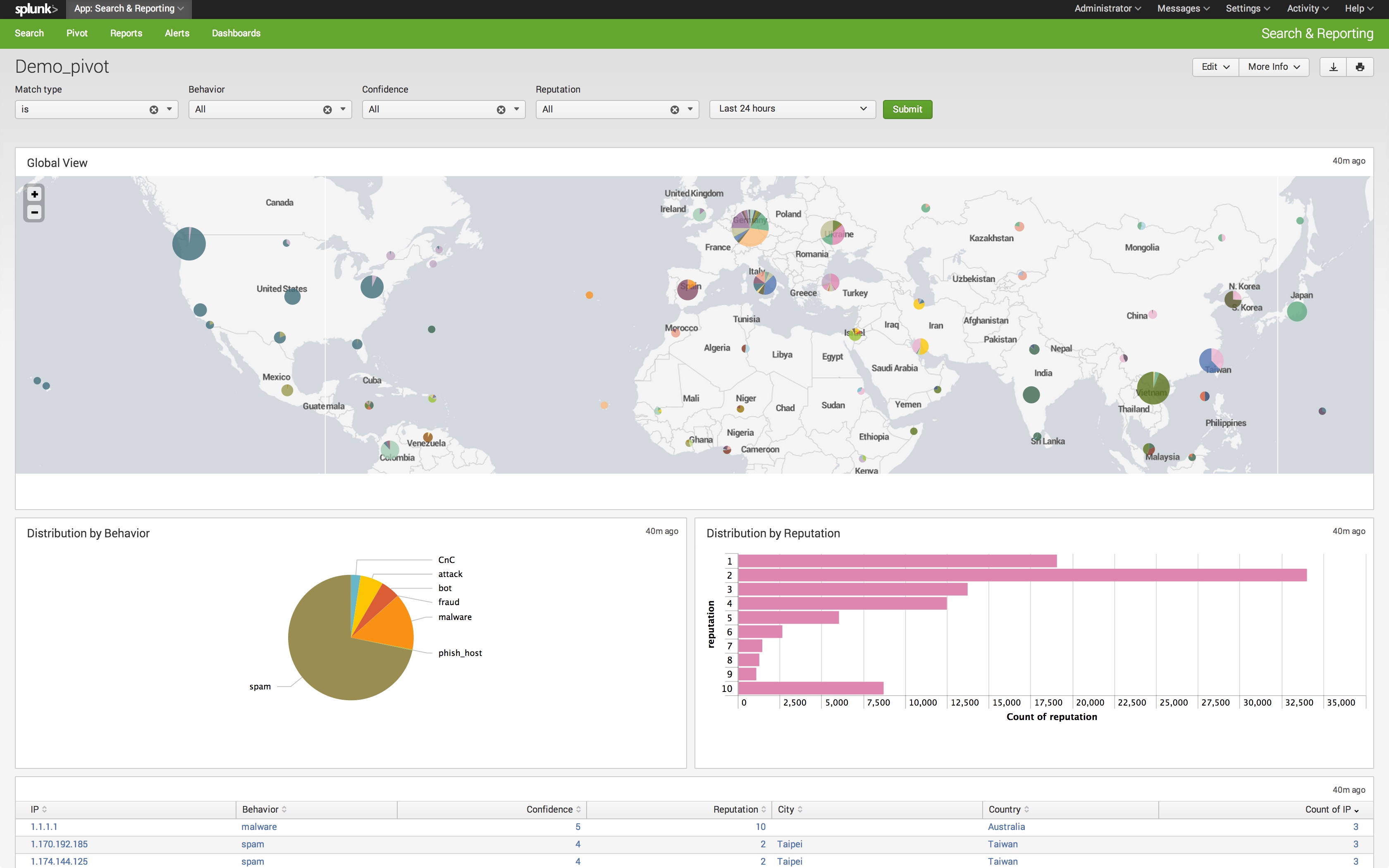Clear the Match type filter value
Viewport: 1389px width, 868px height.
pos(154,110)
